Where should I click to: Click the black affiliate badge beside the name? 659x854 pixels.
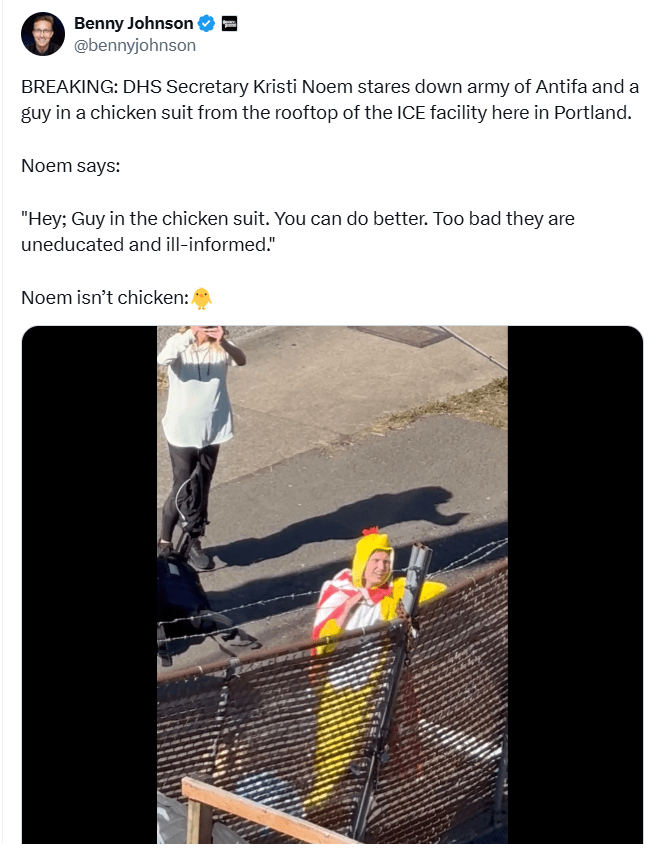coord(229,23)
